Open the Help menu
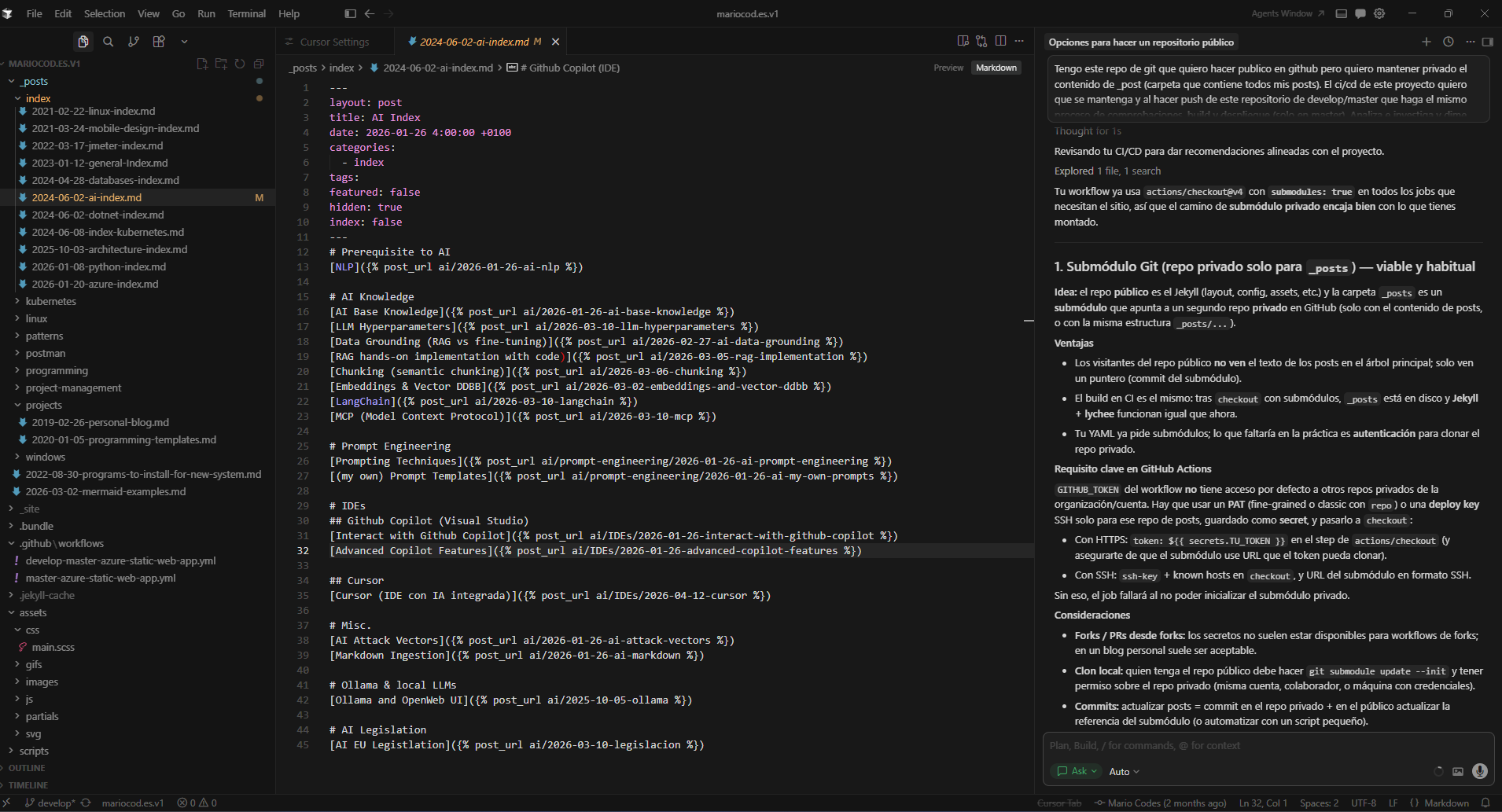Viewport: 1502px width, 812px height. click(289, 13)
